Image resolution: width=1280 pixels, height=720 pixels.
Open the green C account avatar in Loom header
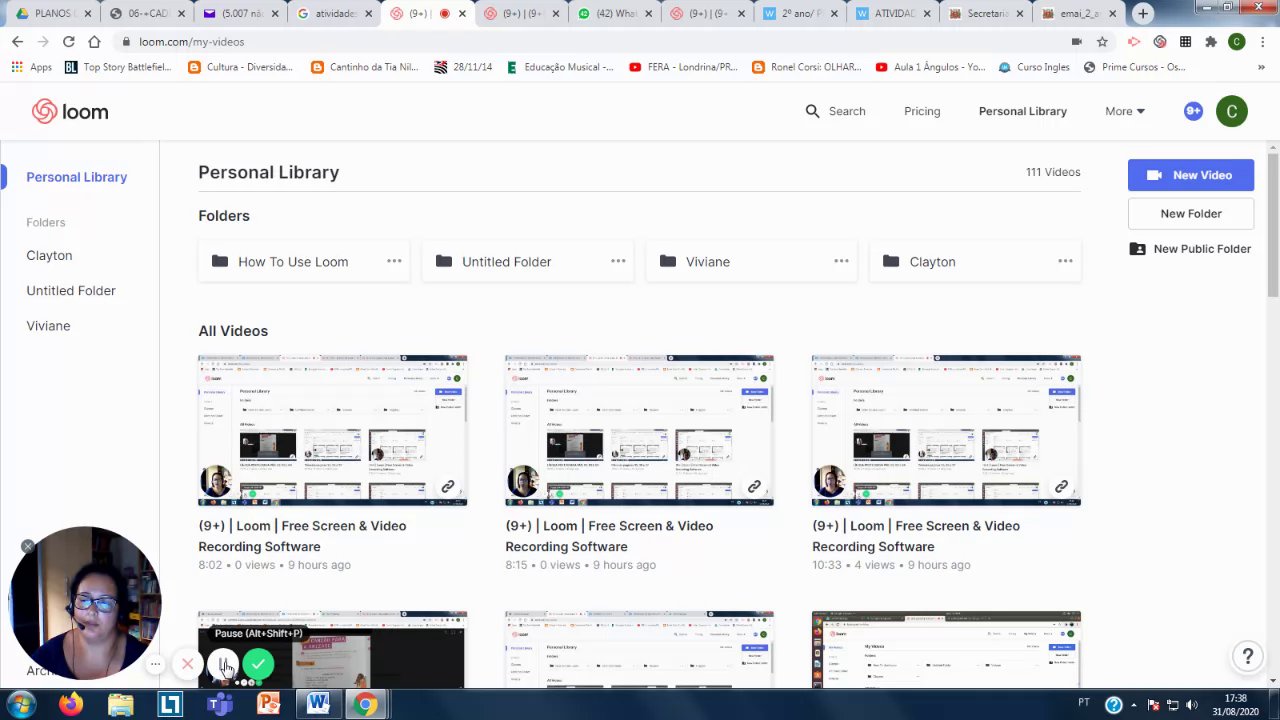pyautogui.click(x=1232, y=111)
